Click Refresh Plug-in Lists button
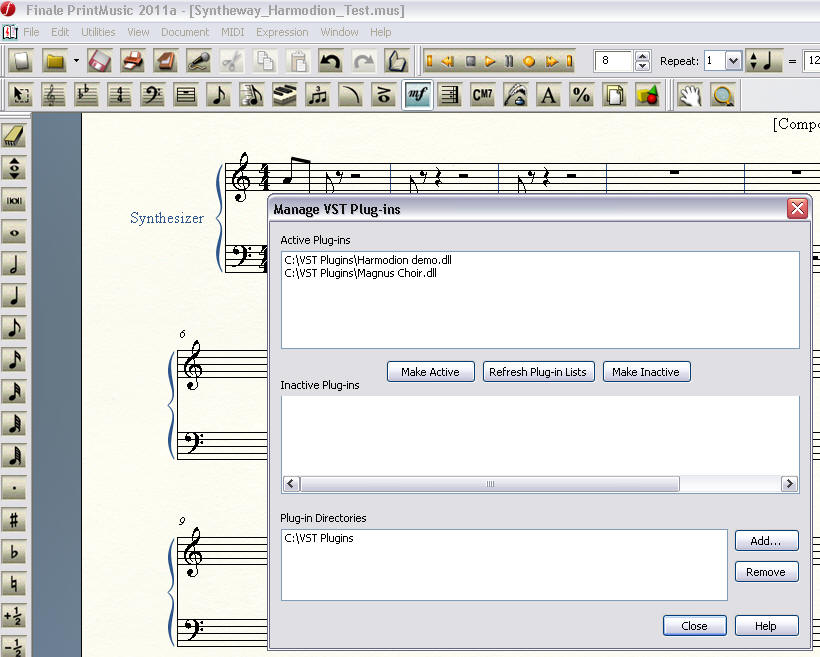Viewport: 820px width, 657px height. click(x=538, y=372)
